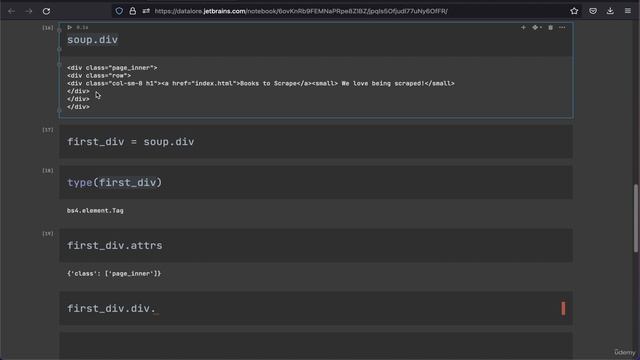640x360 pixels.
Task: Click the empty cell at the bottom
Action: click(x=316, y=346)
